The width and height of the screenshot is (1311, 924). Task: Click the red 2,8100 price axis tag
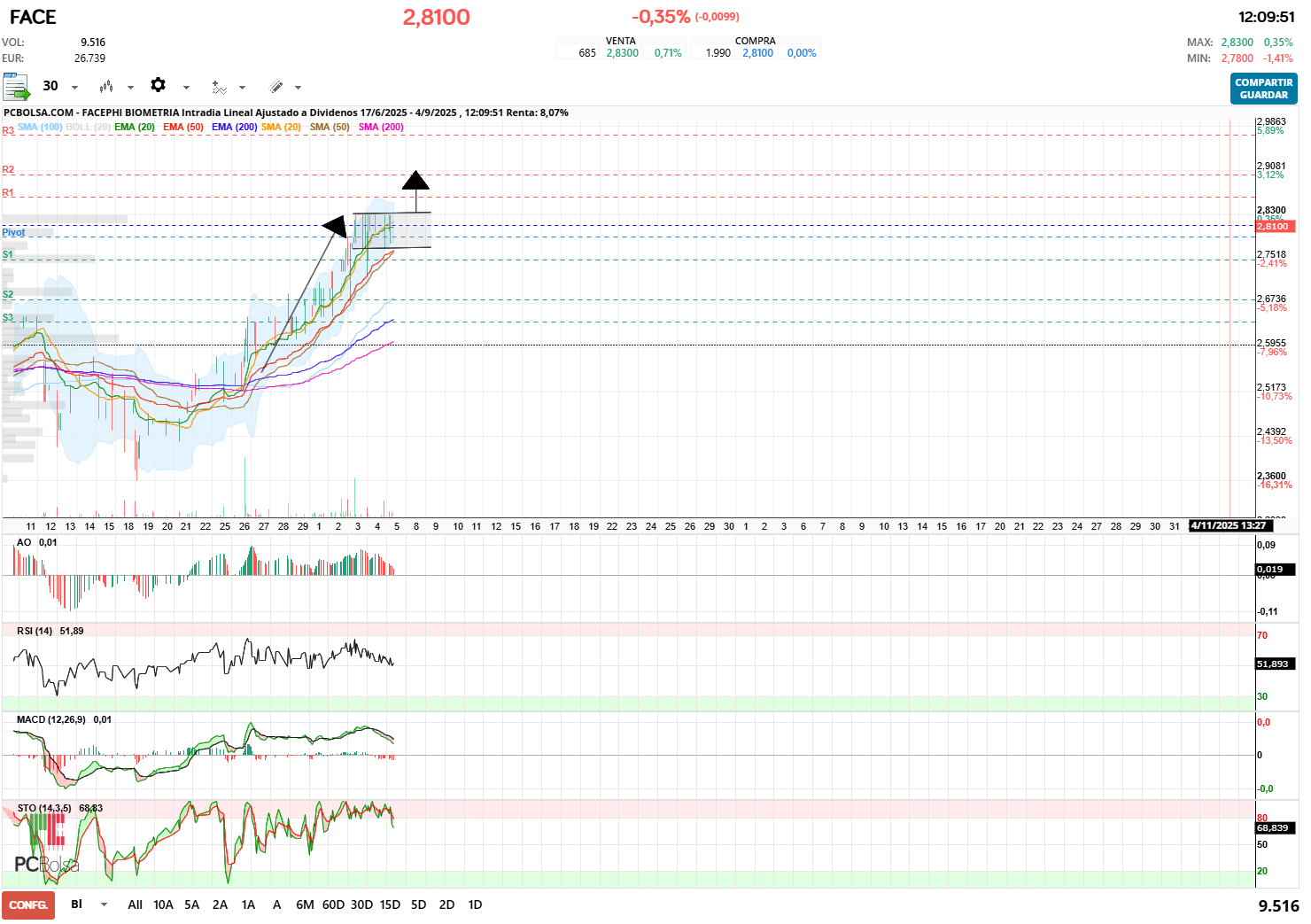pos(1276,227)
